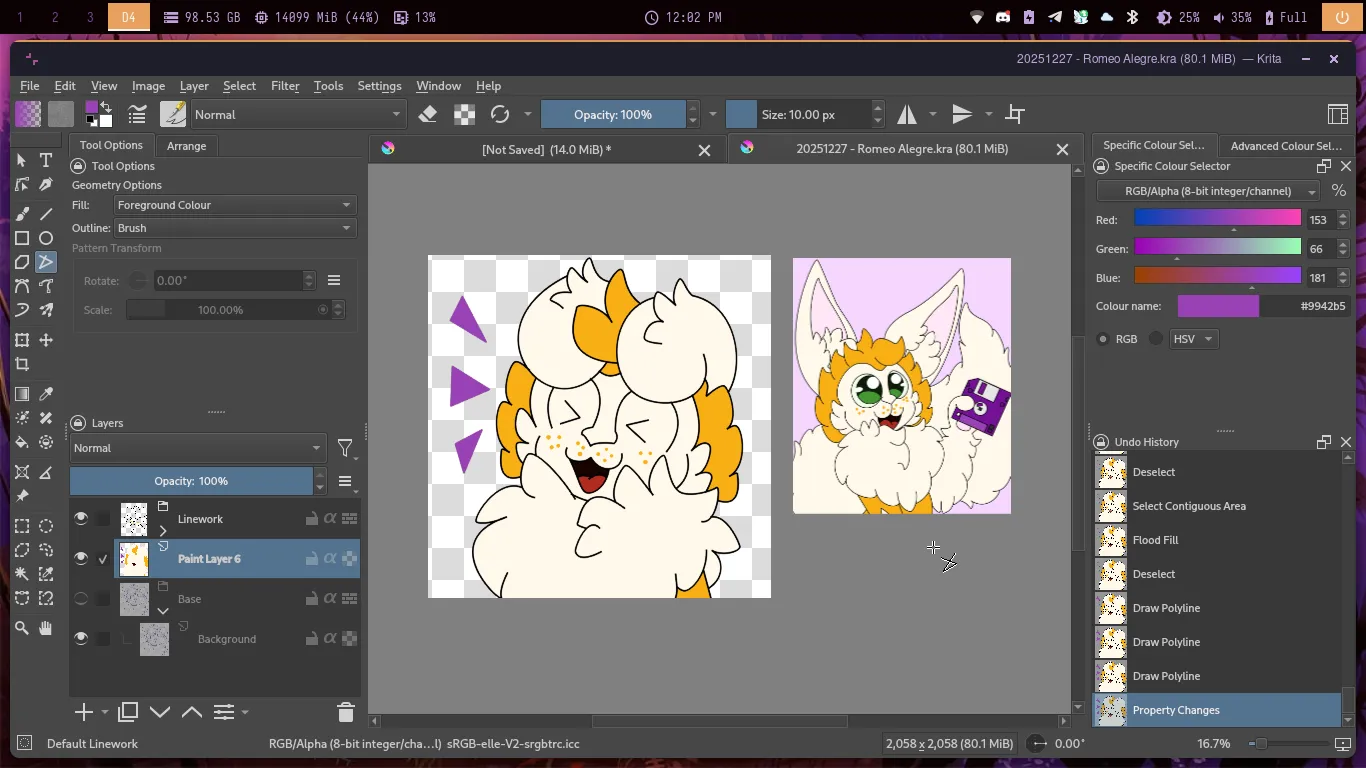Click Flood Fill in Undo History
This screenshot has height=768, width=1366.
[1155, 540]
